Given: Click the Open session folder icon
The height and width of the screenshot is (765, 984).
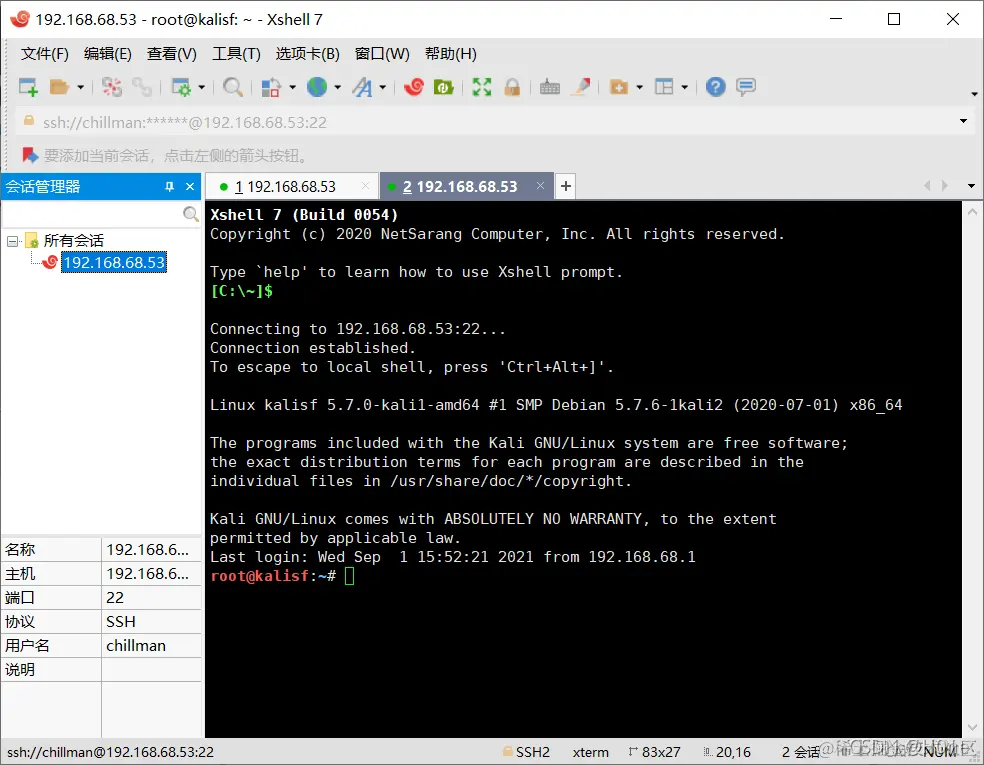Looking at the screenshot, I should click(x=59, y=87).
